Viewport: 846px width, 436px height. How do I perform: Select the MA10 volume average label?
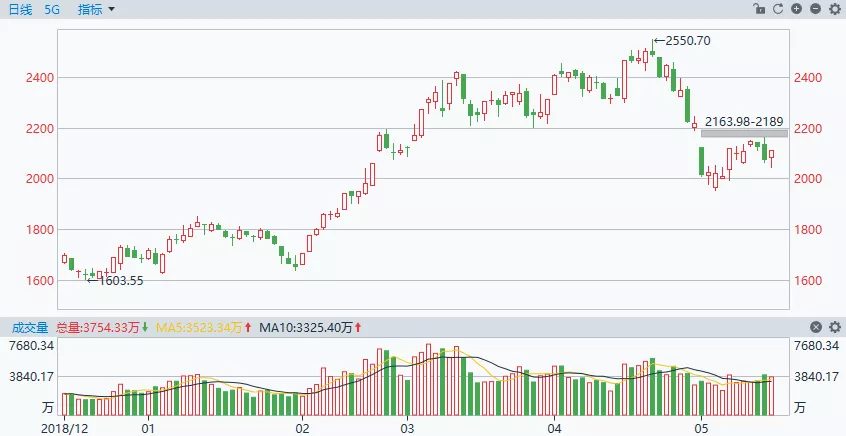click(309, 327)
